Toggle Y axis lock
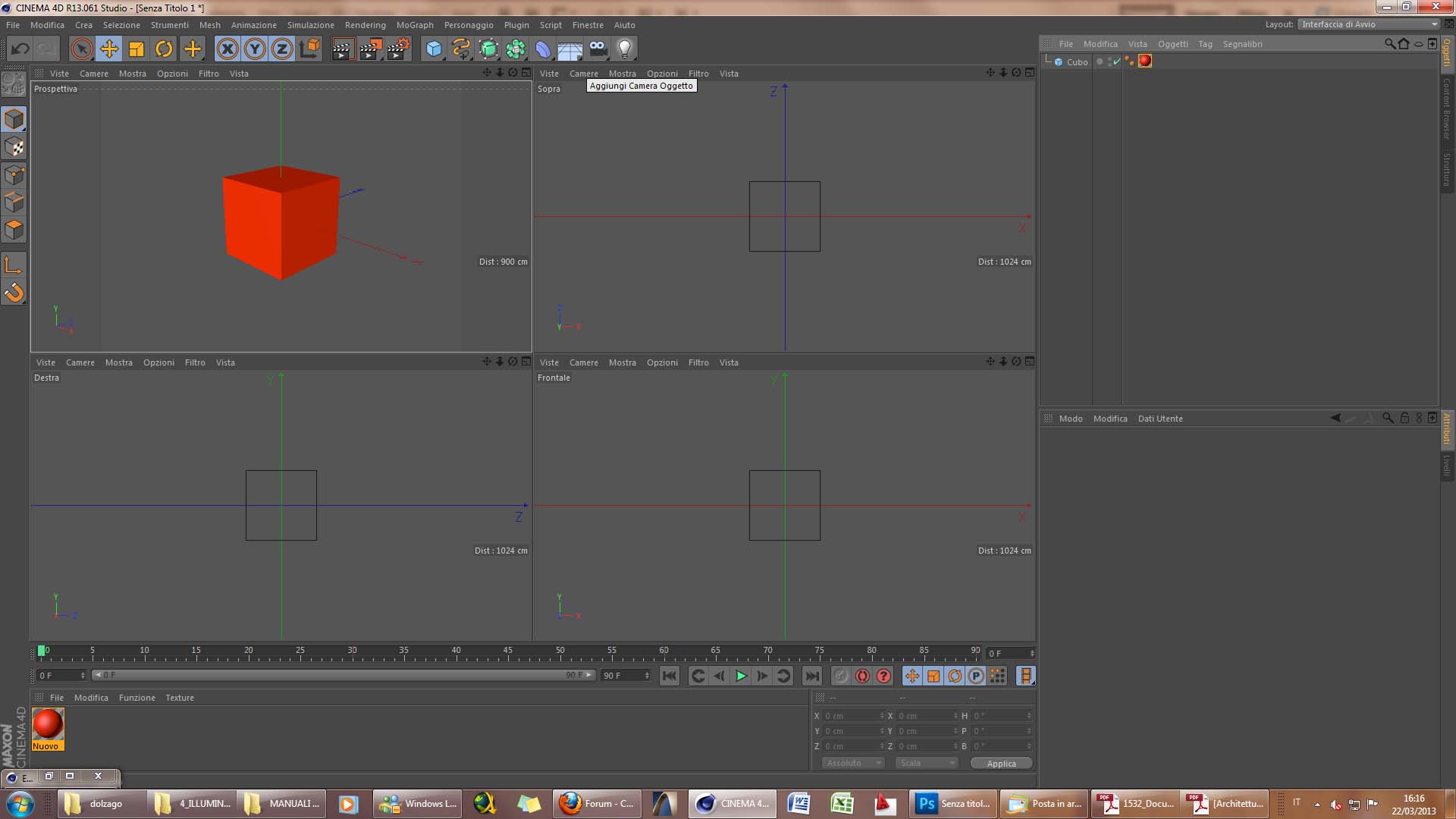1456x819 pixels. pyautogui.click(x=255, y=49)
